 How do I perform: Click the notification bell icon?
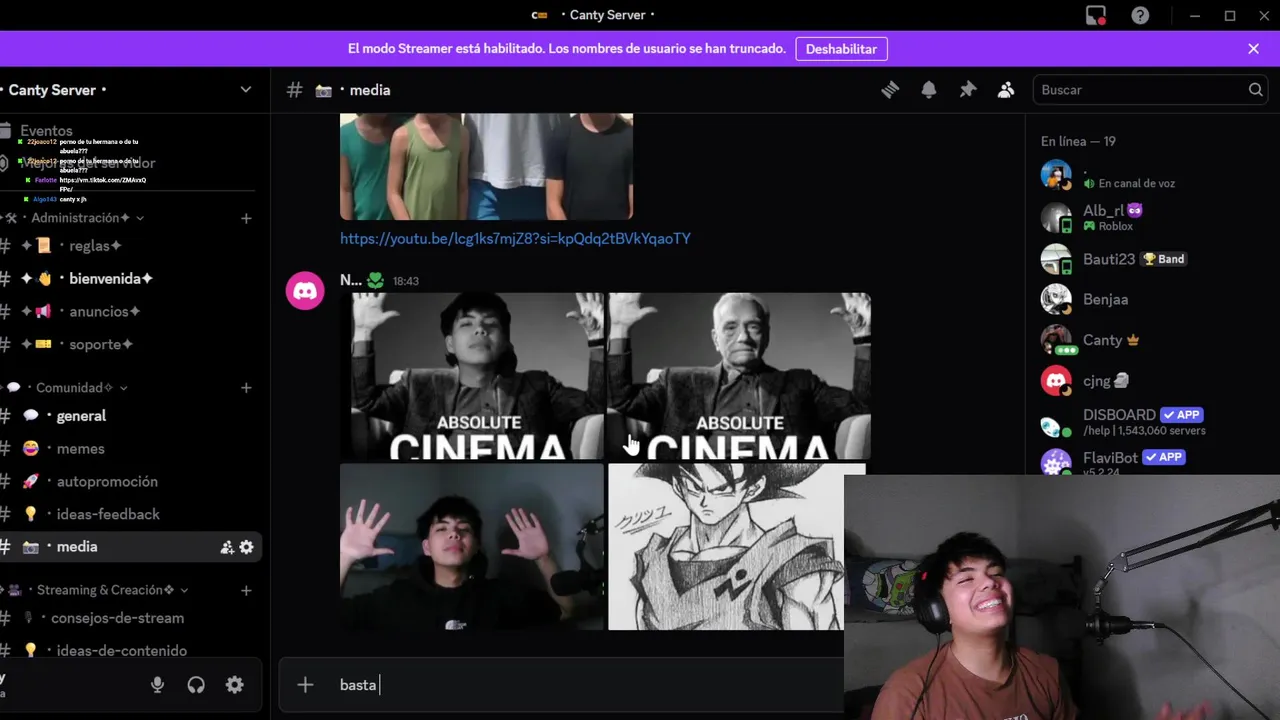point(929,90)
